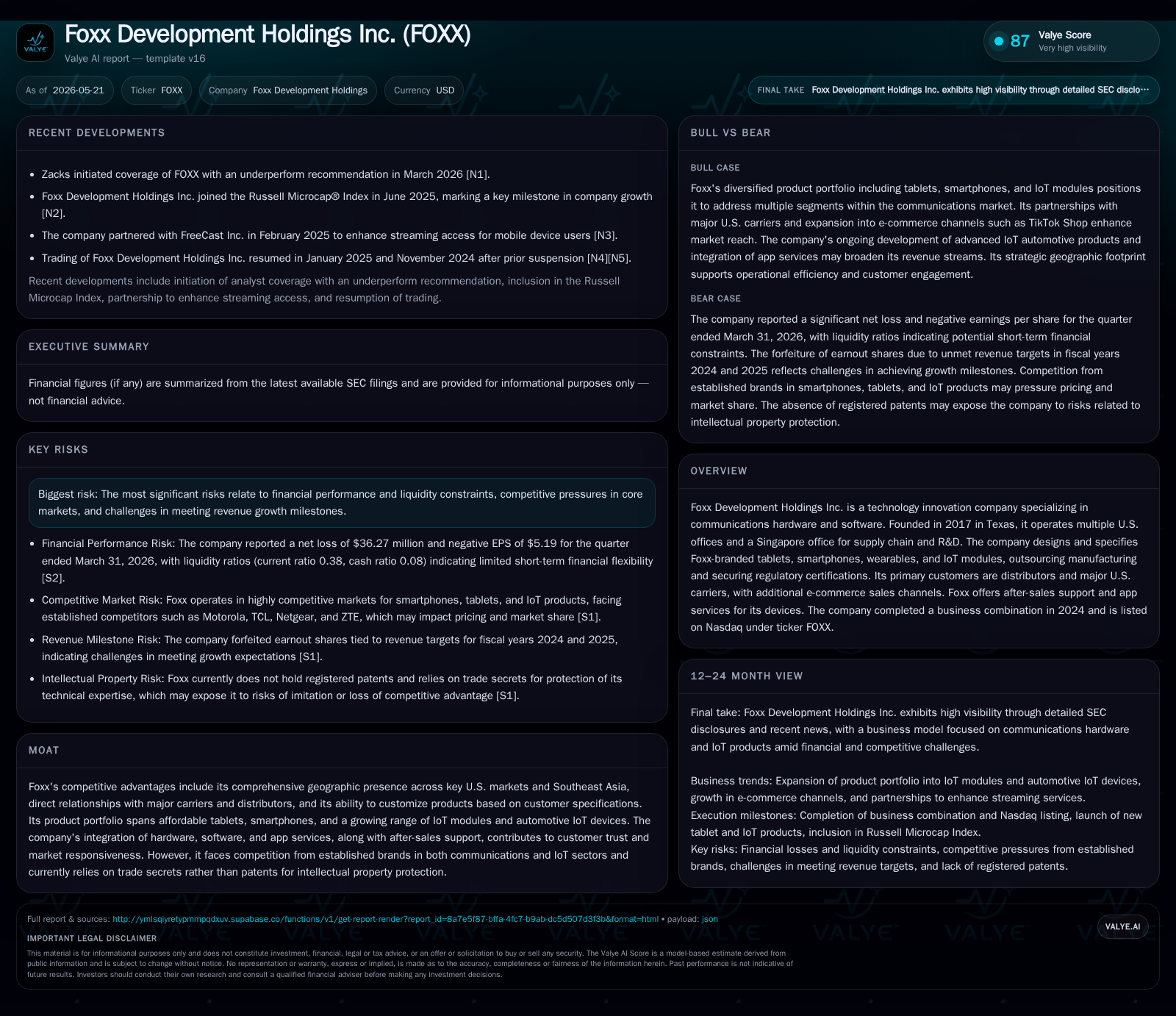Click the Competitive Market Risk bullet
The image size is (1176, 1016).
[x=331, y=609]
